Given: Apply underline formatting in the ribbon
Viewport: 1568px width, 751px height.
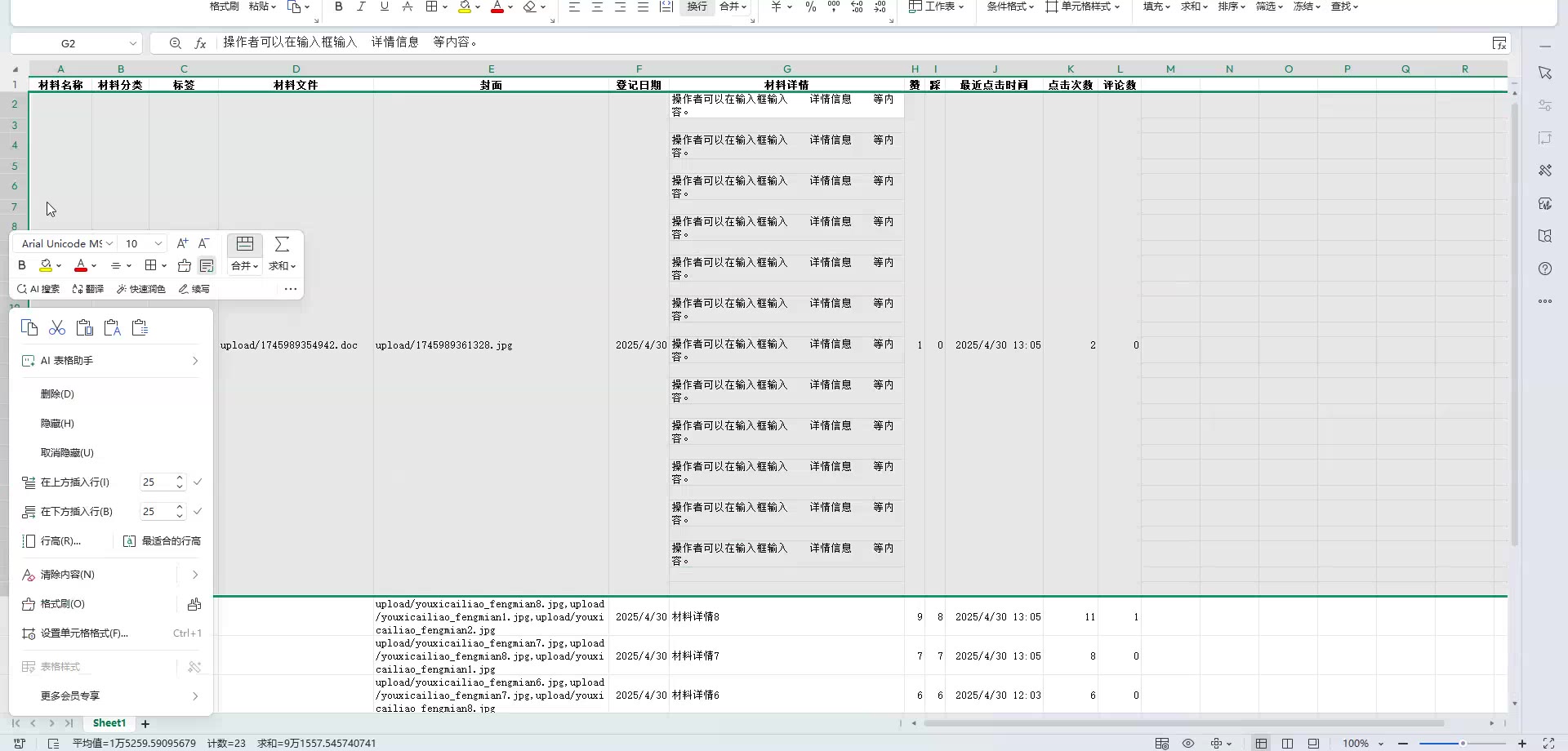Looking at the screenshot, I should click(x=384, y=7).
